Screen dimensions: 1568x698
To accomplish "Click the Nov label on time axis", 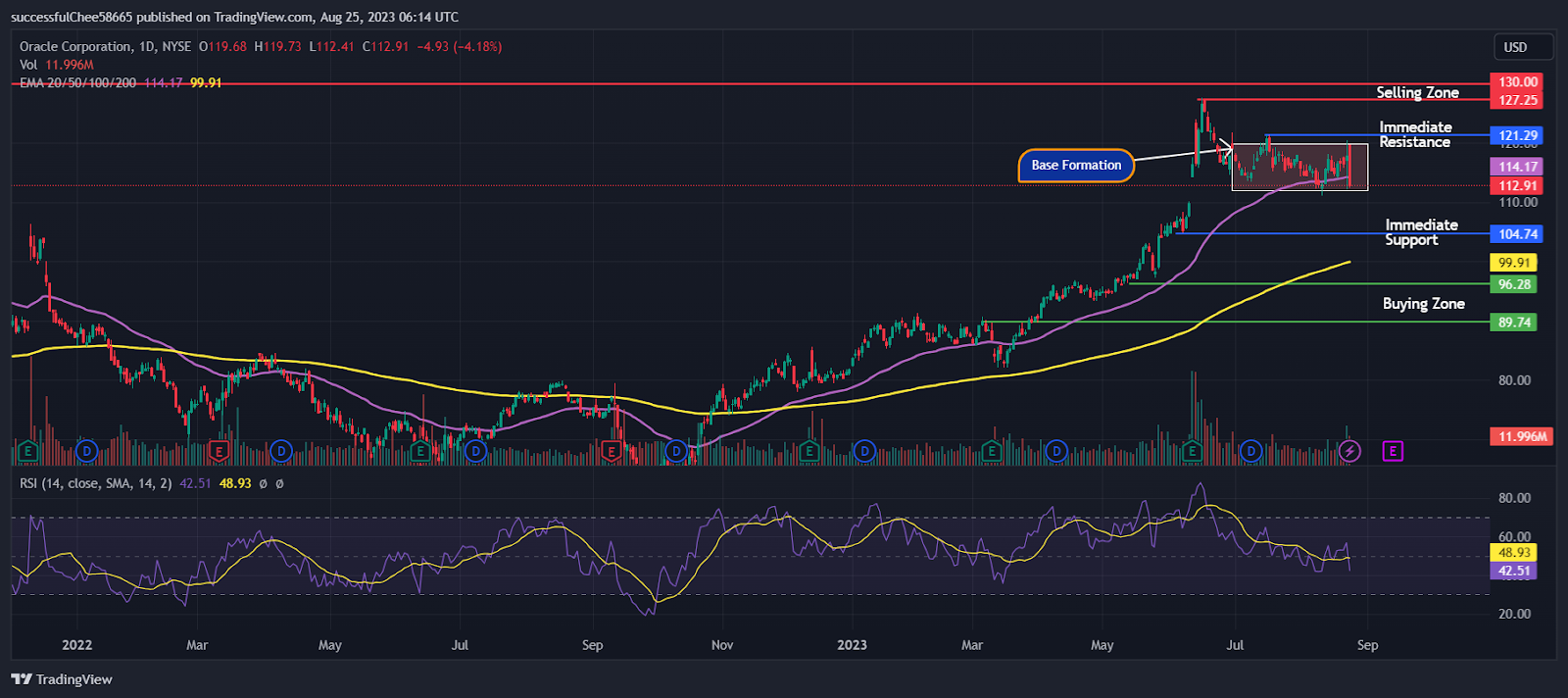I will (722, 645).
